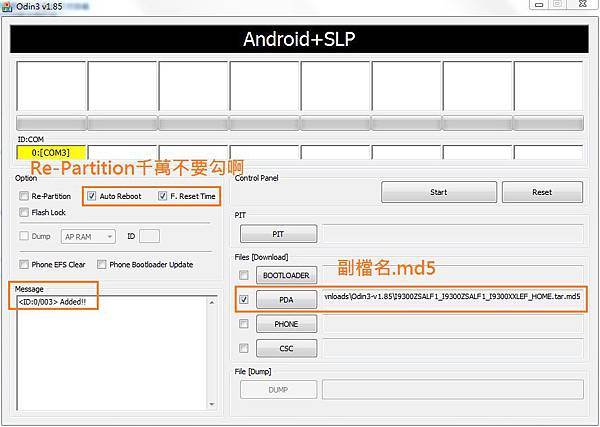Click the BOOTLOADER file button

[x=286, y=275]
